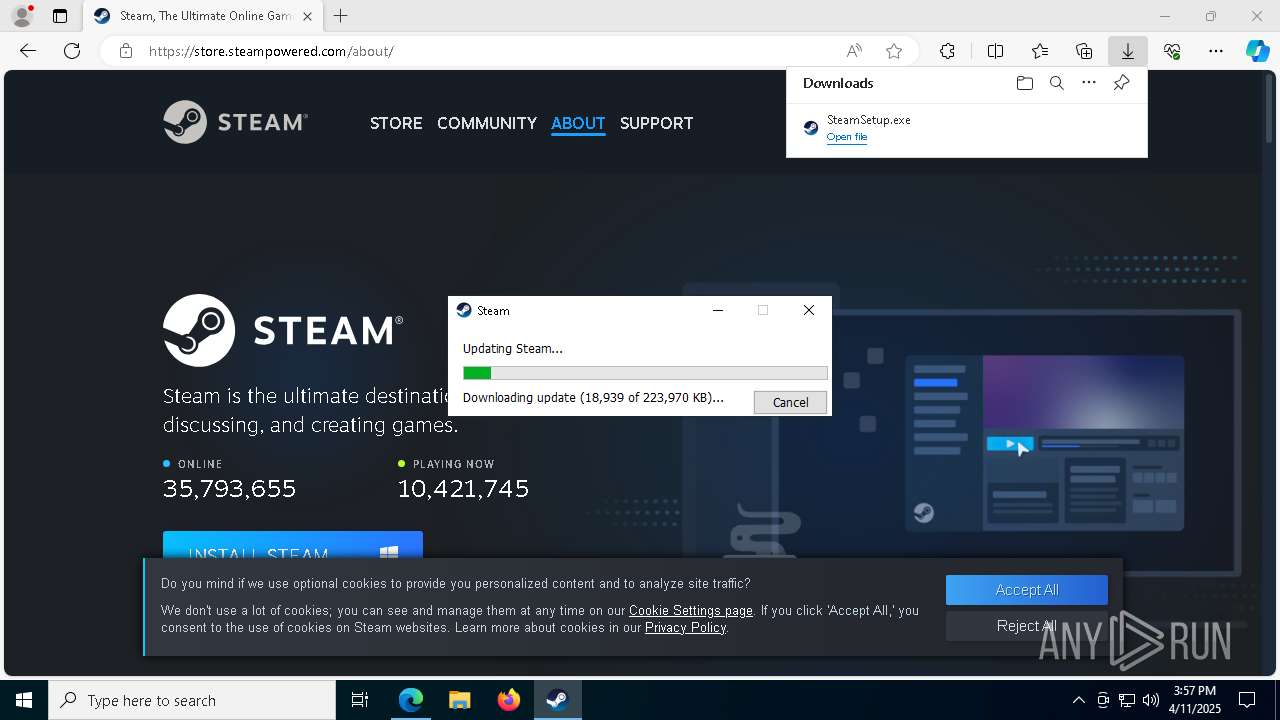1280x720 pixels.
Task: Open Cookie Settings page link
Action: [691, 610]
